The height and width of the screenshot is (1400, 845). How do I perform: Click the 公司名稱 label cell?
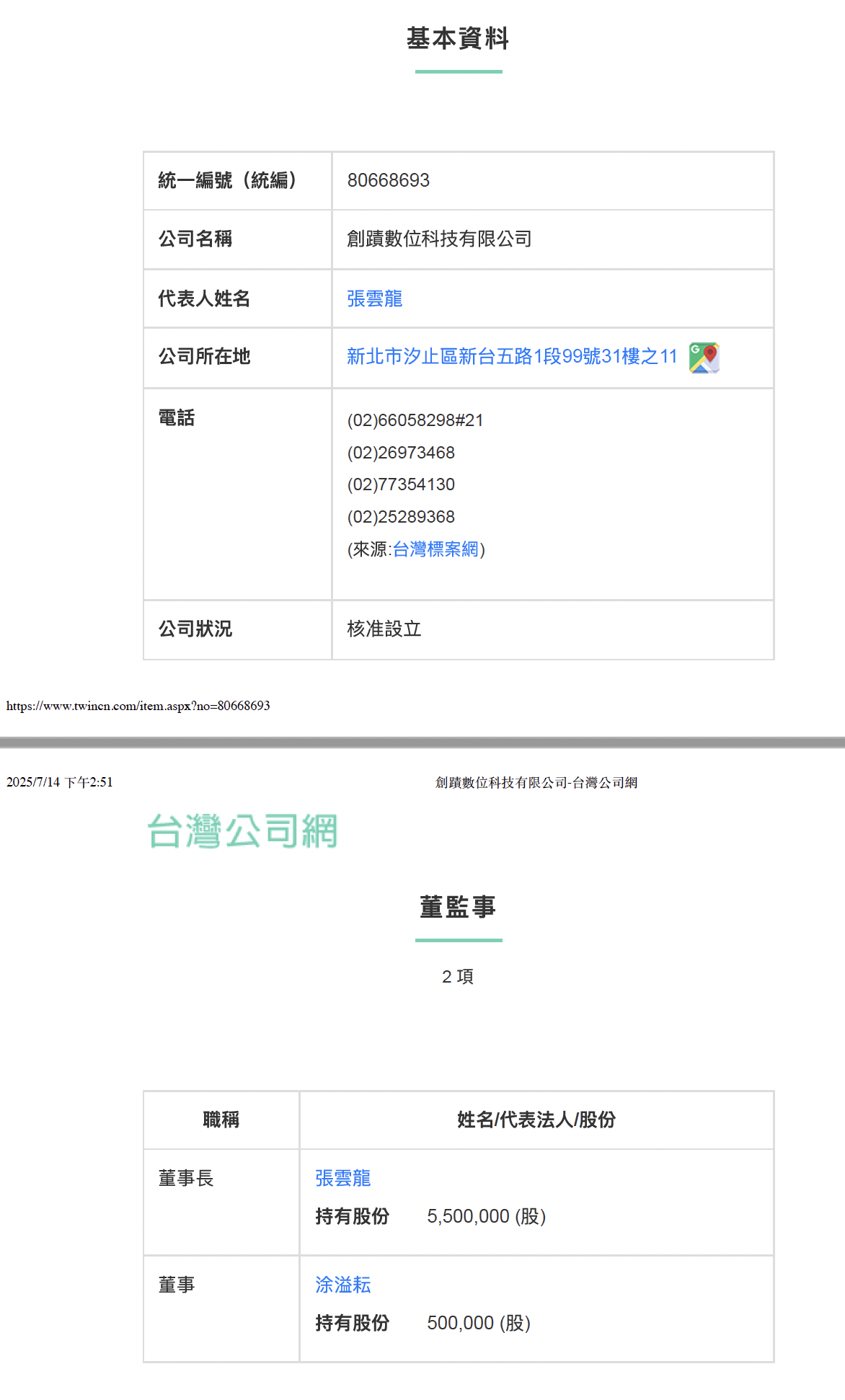tap(238, 239)
